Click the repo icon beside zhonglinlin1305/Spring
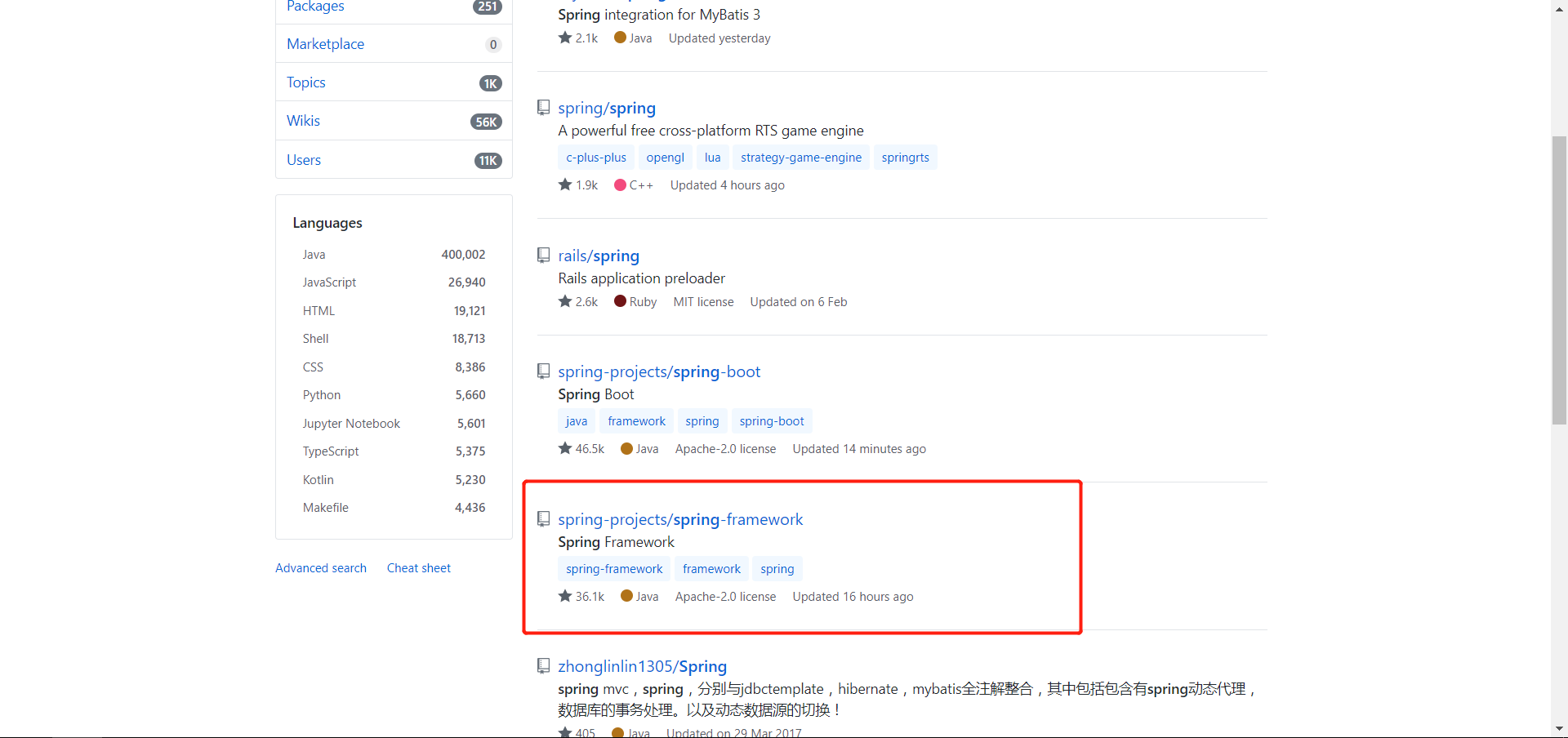This screenshot has width=1568, height=738. coord(543,666)
